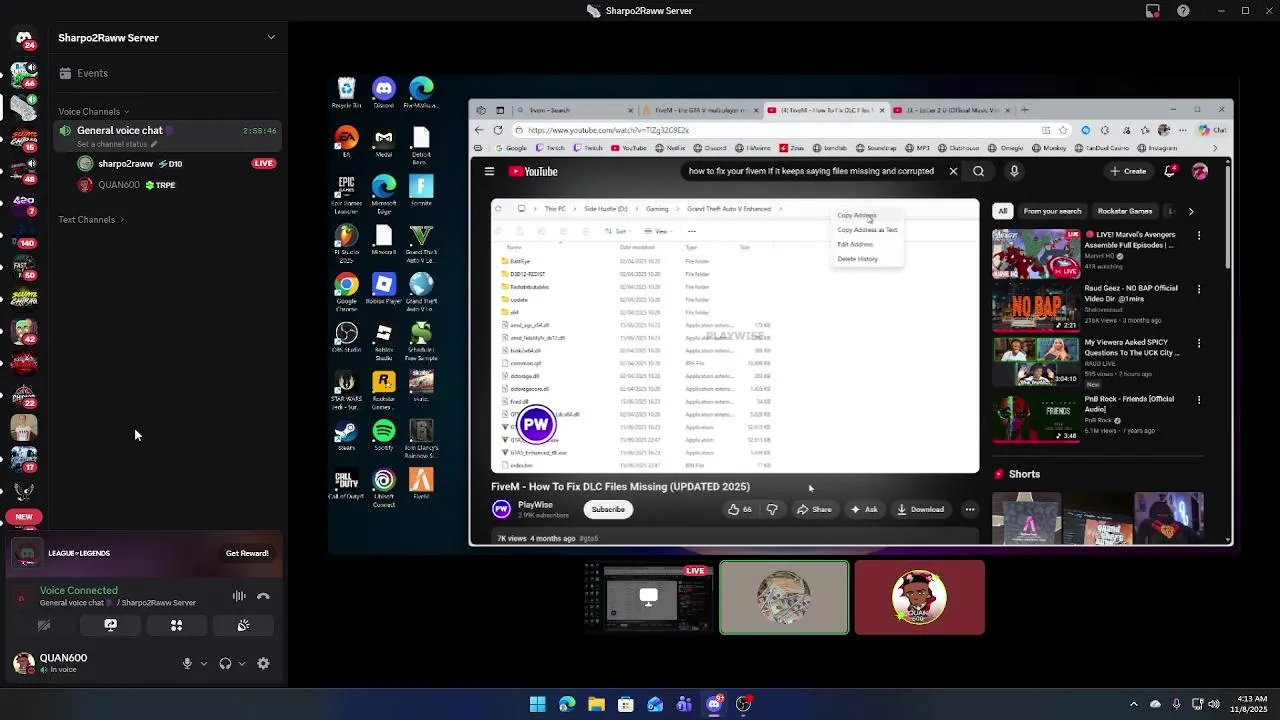1280x720 pixels.
Task: Open the 420 server icon
Action: [24, 201]
